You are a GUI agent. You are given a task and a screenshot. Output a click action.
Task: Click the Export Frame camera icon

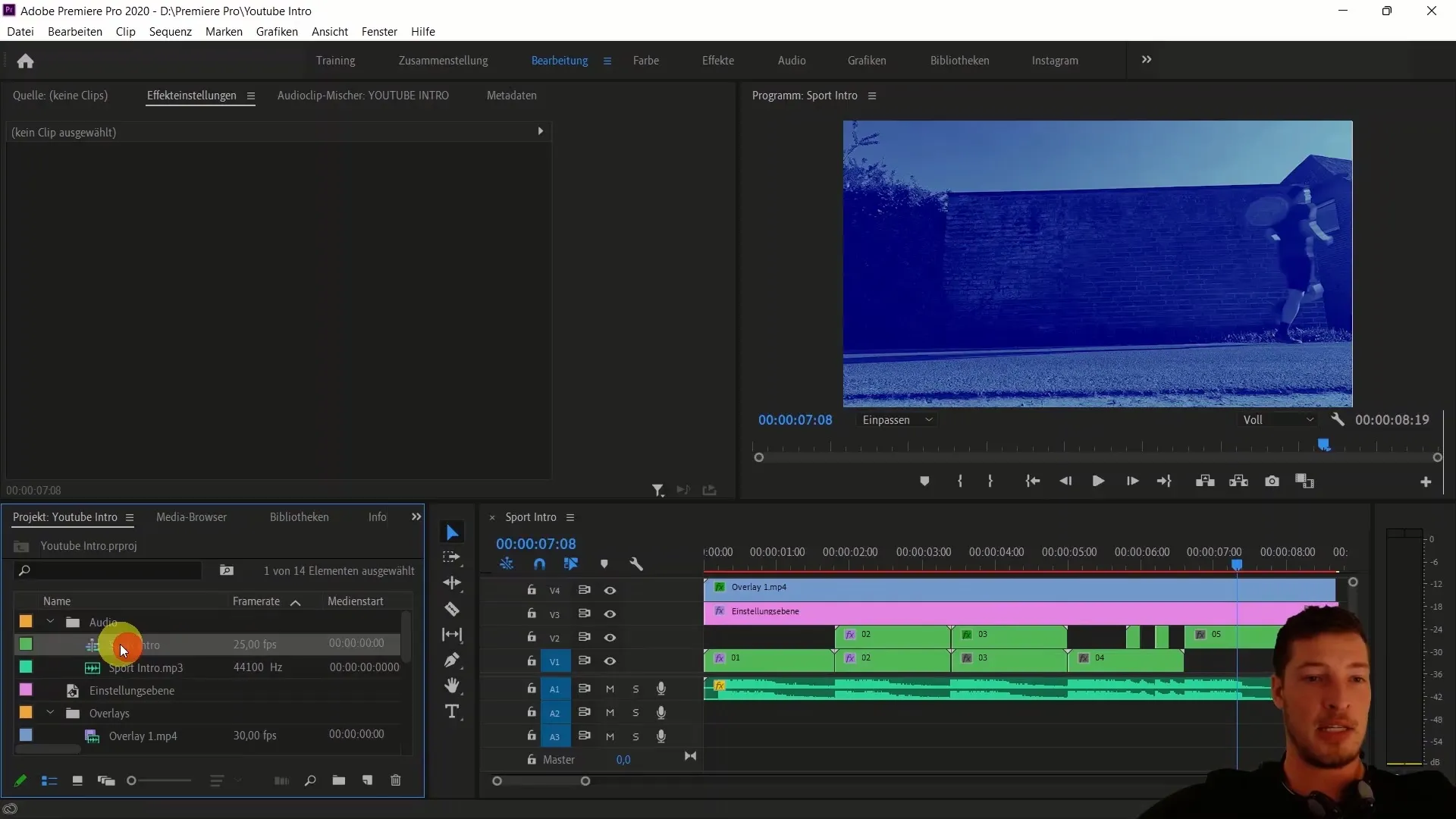click(1272, 481)
